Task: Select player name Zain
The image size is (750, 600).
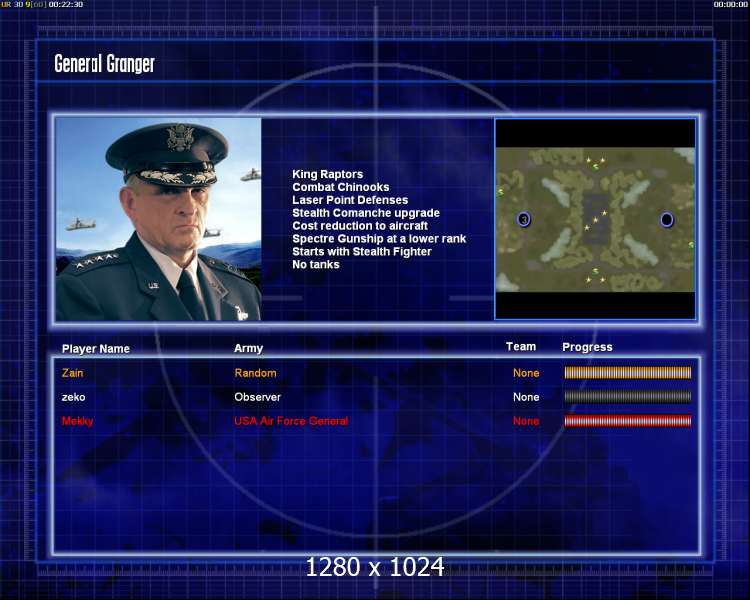Action: tap(72, 373)
